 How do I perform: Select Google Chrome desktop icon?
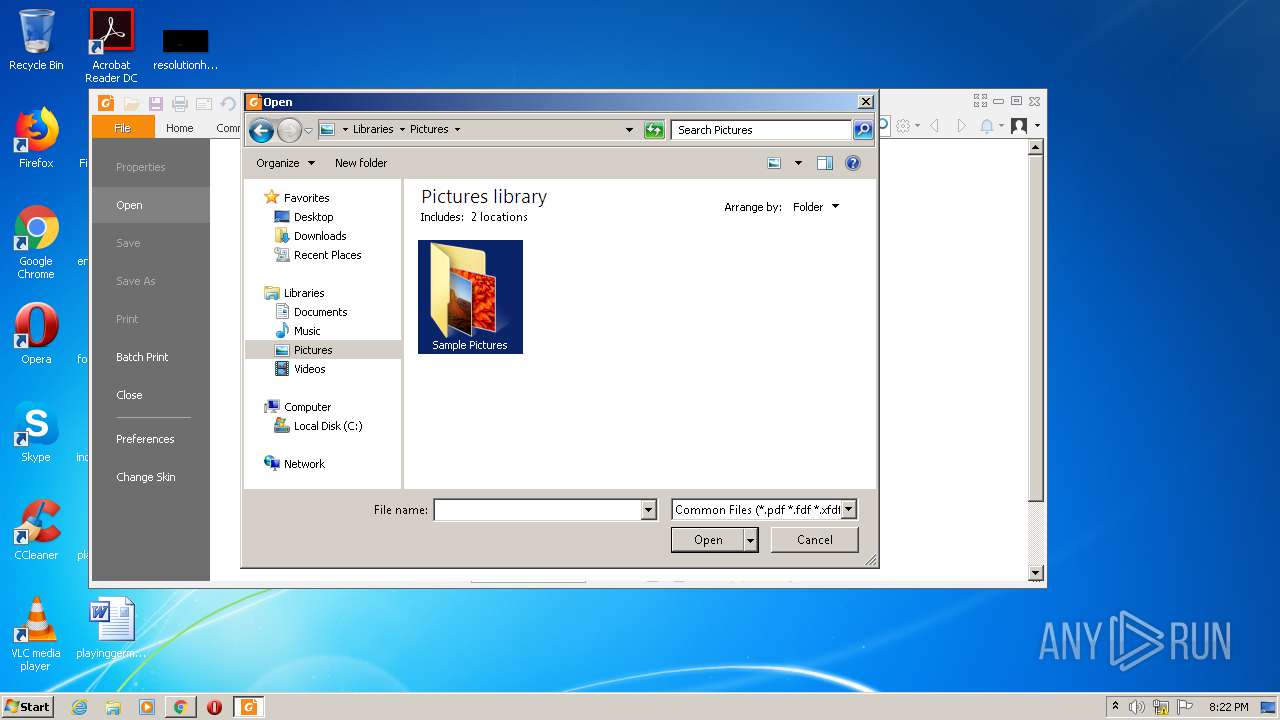(36, 243)
